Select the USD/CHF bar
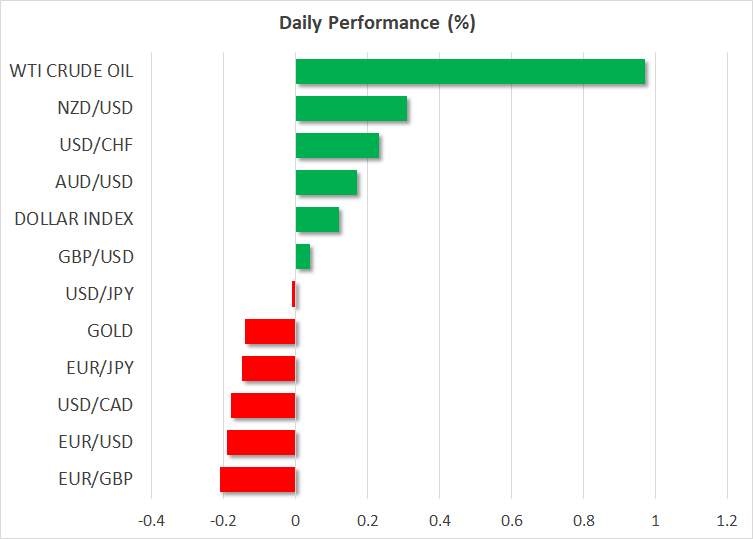This screenshot has height=539, width=753. [x=337, y=146]
